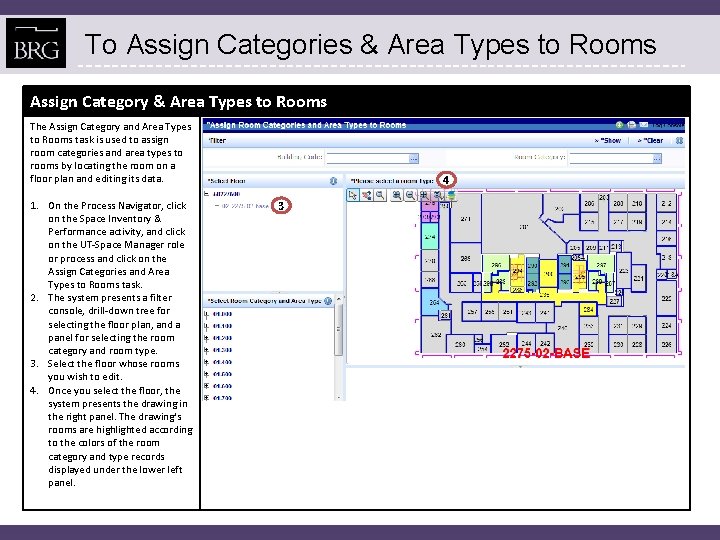Image resolution: width=720 pixels, height=540 pixels.
Task: Select the yellow room 284 on the plan
Action: [x=588, y=309]
